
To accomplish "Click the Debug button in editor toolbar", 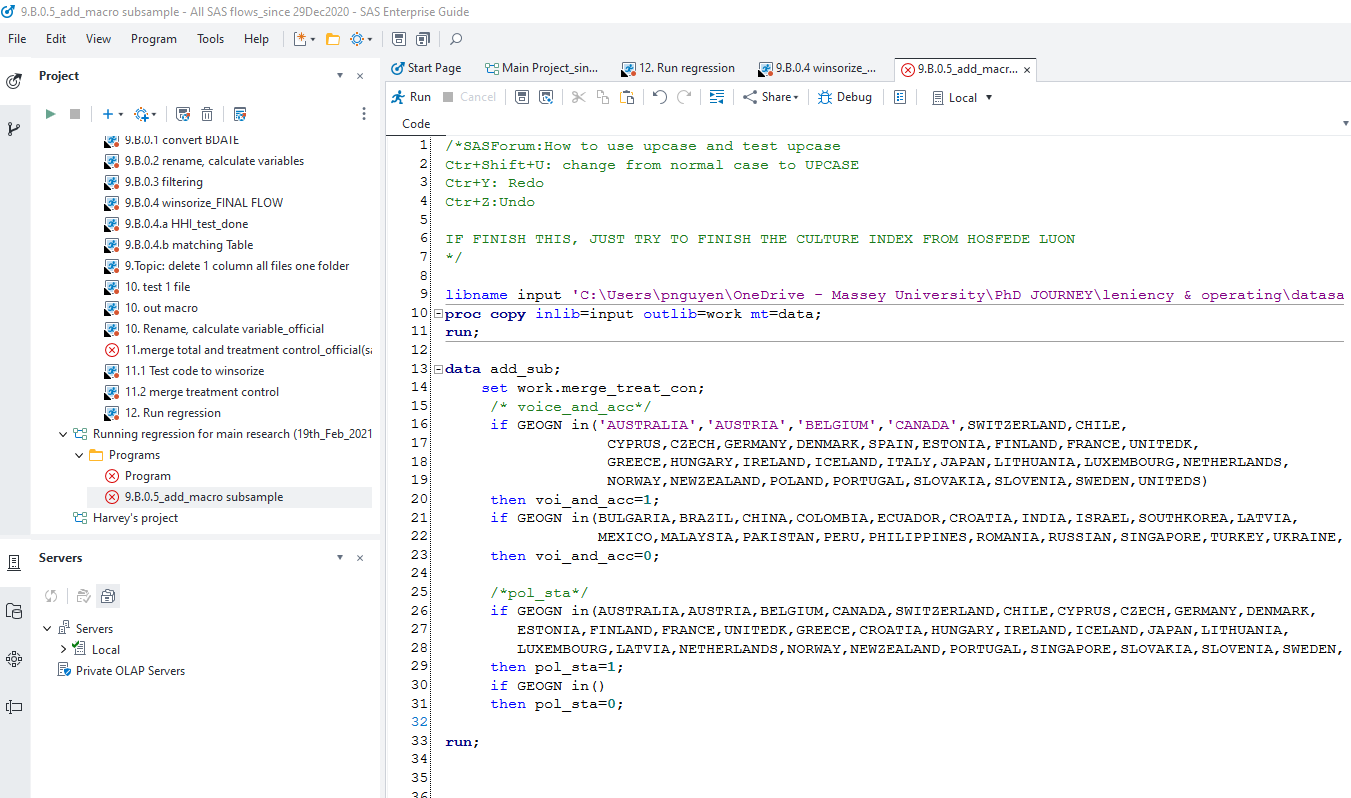I will [844, 97].
